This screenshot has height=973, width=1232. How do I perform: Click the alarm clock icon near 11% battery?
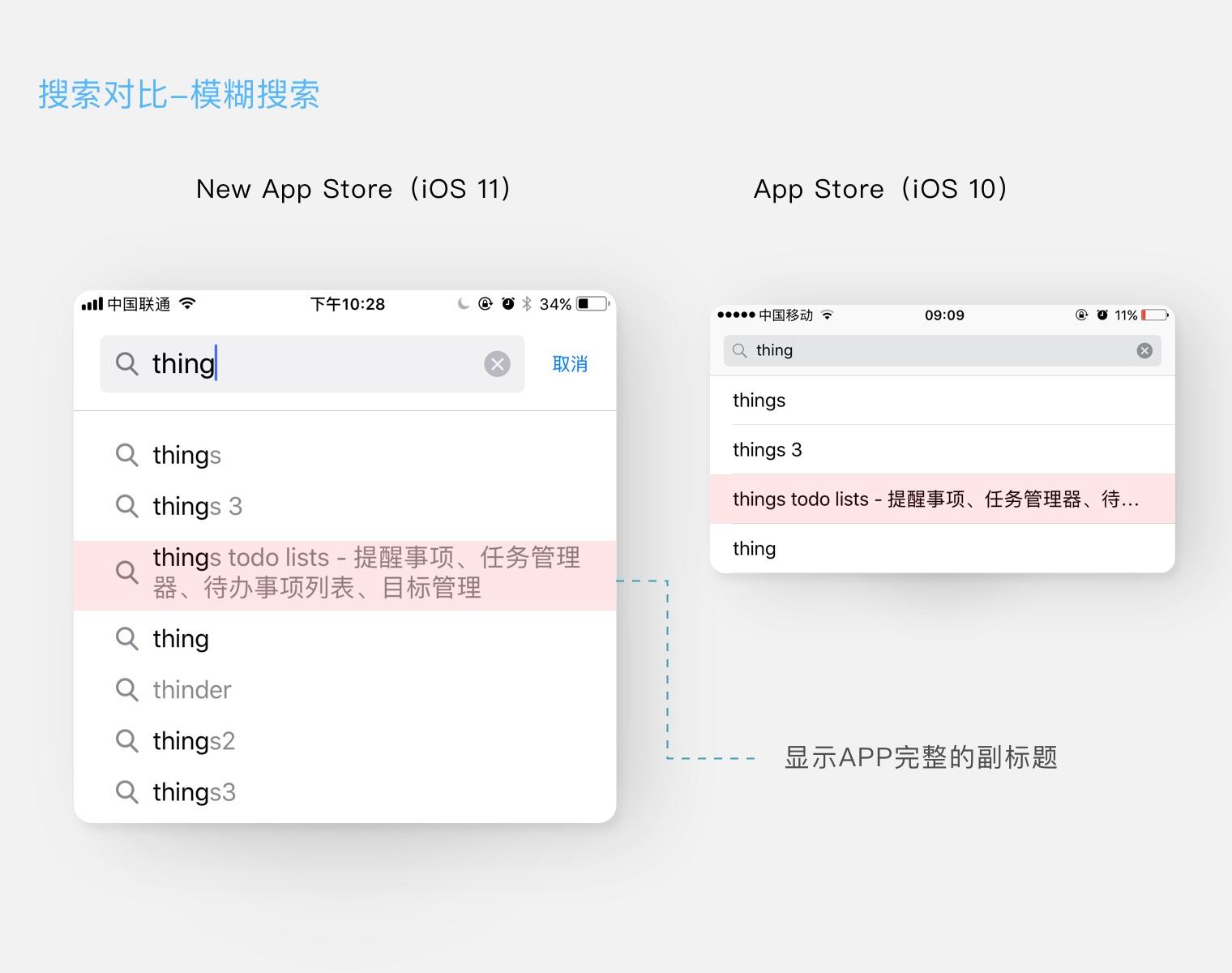[1101, 315]
